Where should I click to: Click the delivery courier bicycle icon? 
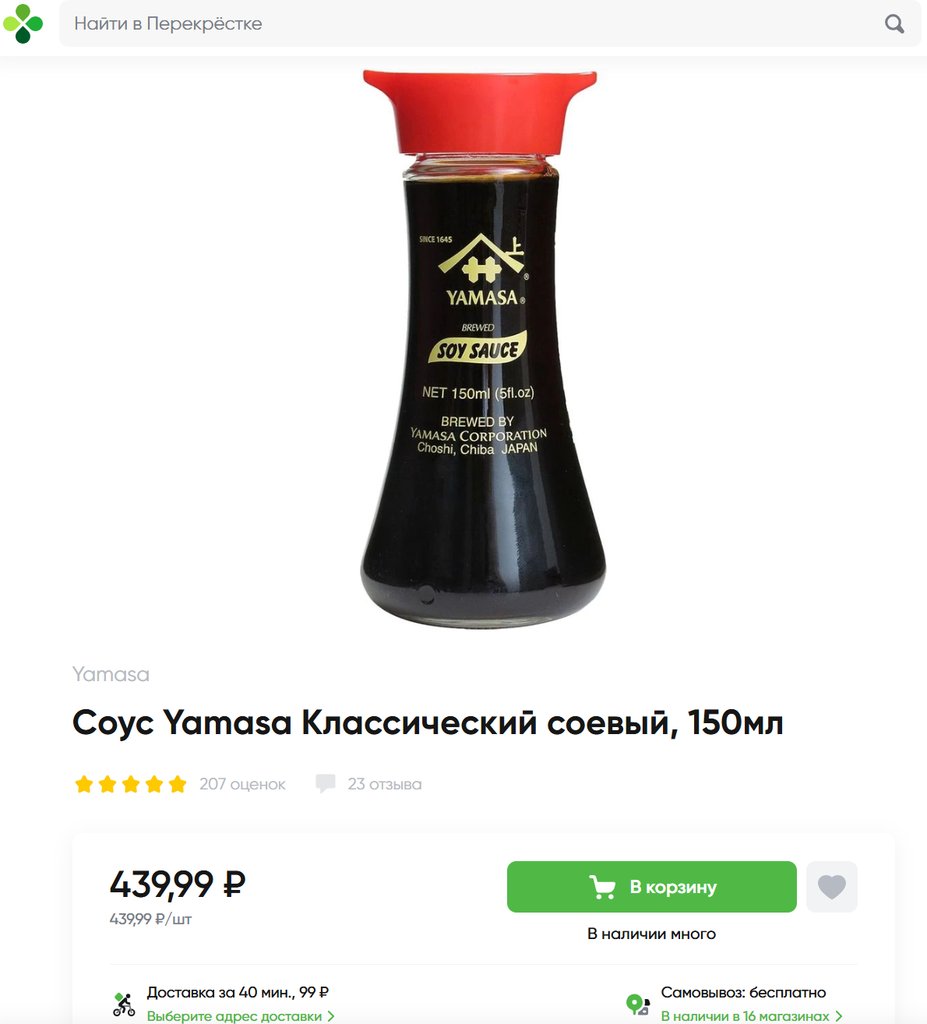pos(124,1004)
